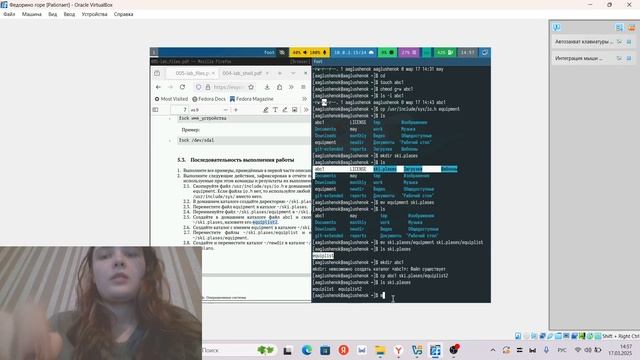Click the Firefox forward arrow
The image size is (640, 360).
coord(170,87)
